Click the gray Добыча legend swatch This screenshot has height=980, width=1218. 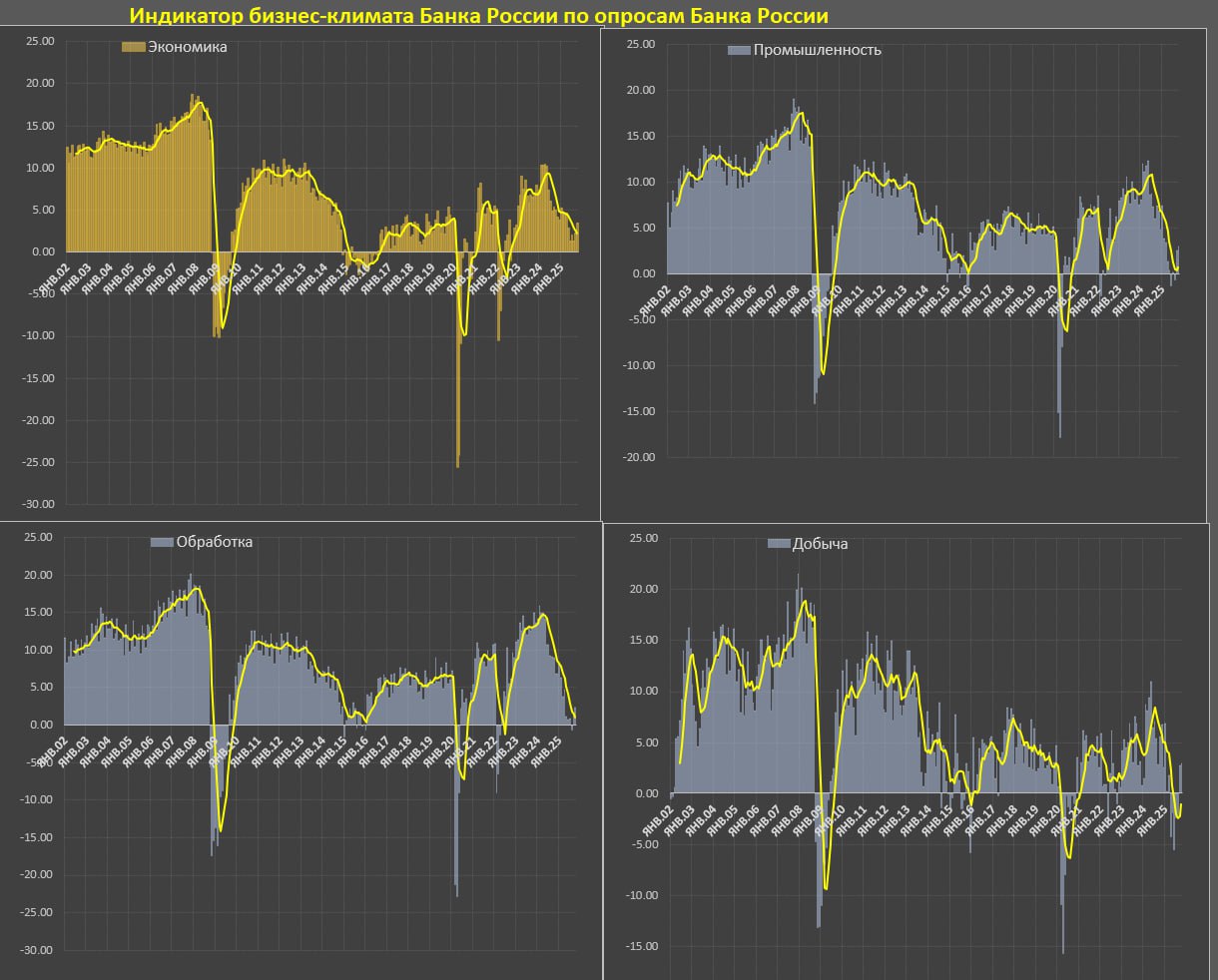pyautogui.click(x=779, y=544)
